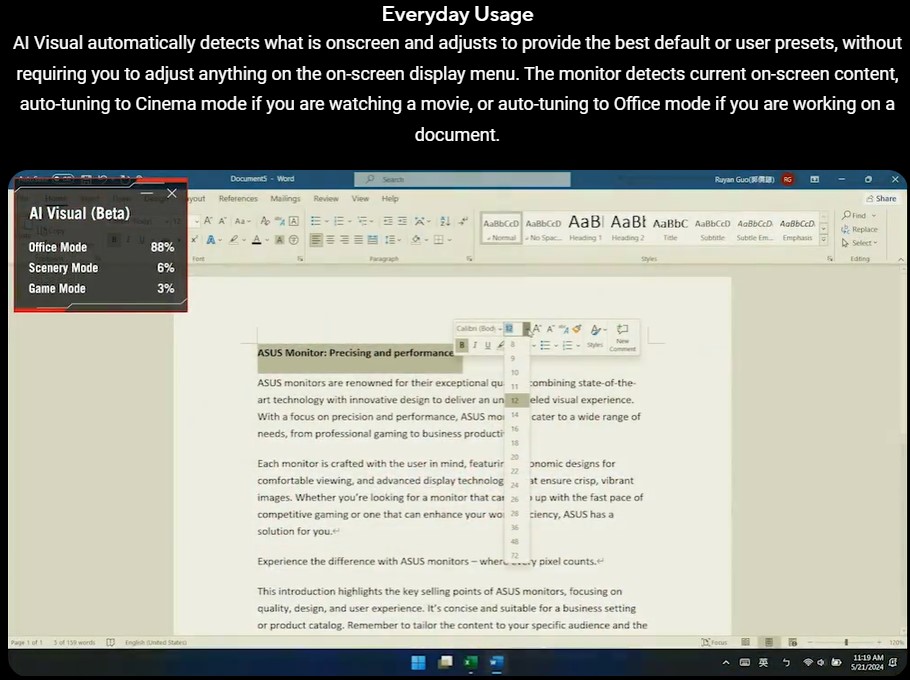Open the Windows Start menu
Screen dimensions: 910x680
[x=417, y=662]
